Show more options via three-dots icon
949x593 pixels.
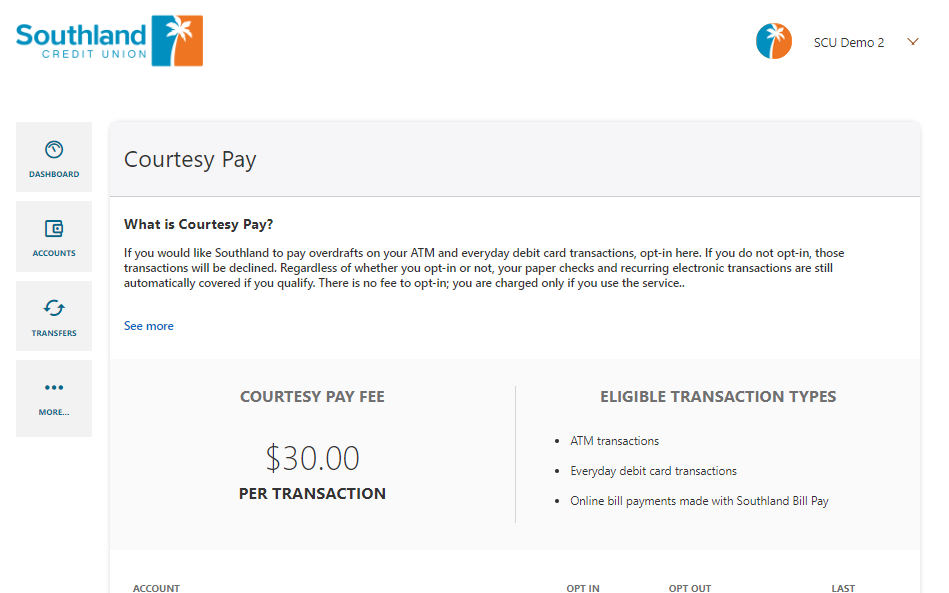coord(54,387)
